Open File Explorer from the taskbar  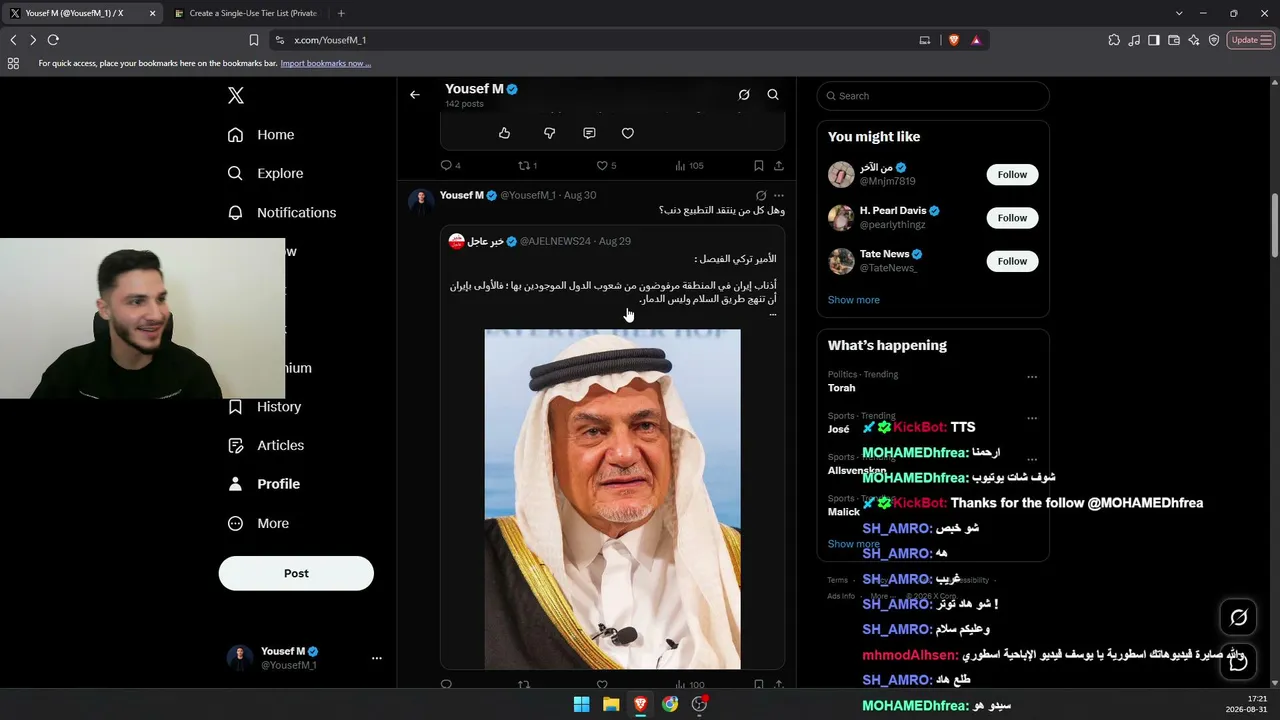coord(611,704)
